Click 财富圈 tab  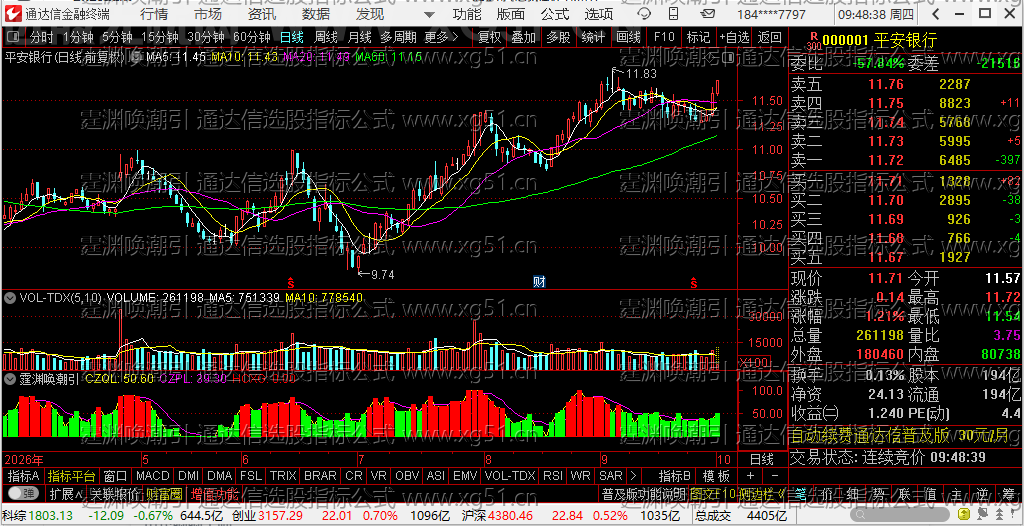pyautogui.click(x=164, y=493)
